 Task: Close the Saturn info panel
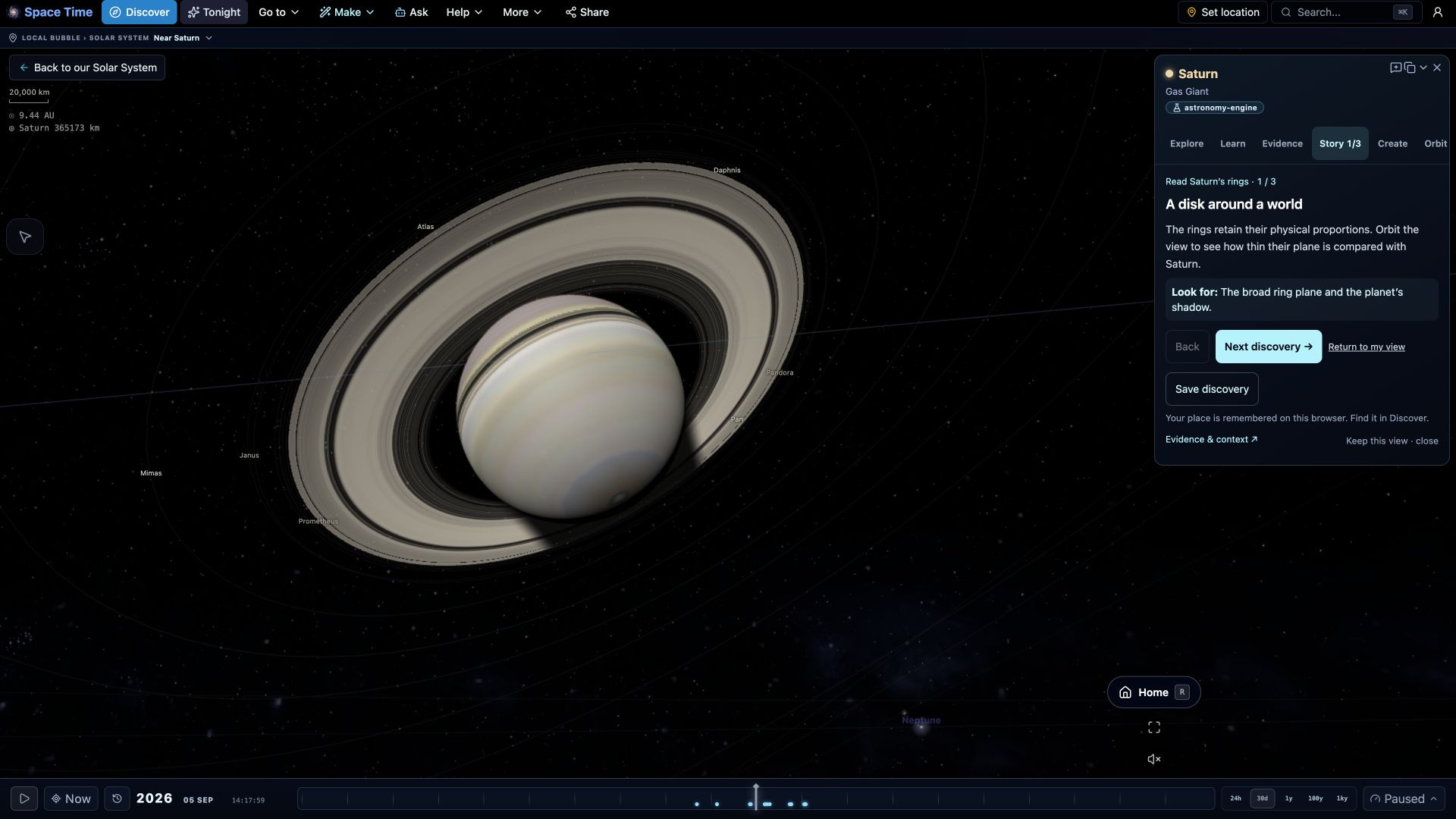coord(1437,67)
